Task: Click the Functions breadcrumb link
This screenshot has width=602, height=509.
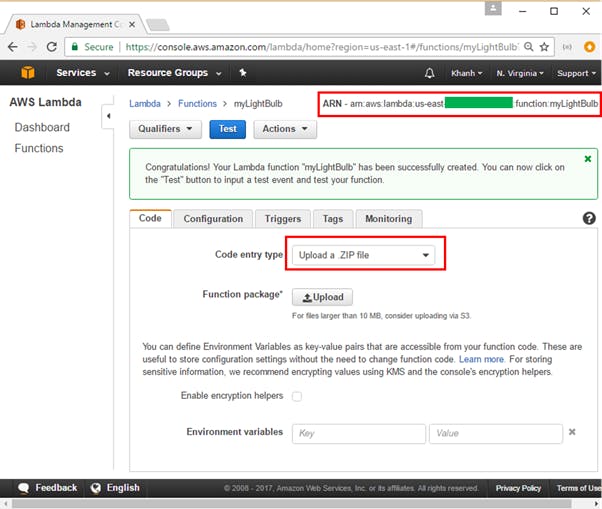Action: (197, 104)
